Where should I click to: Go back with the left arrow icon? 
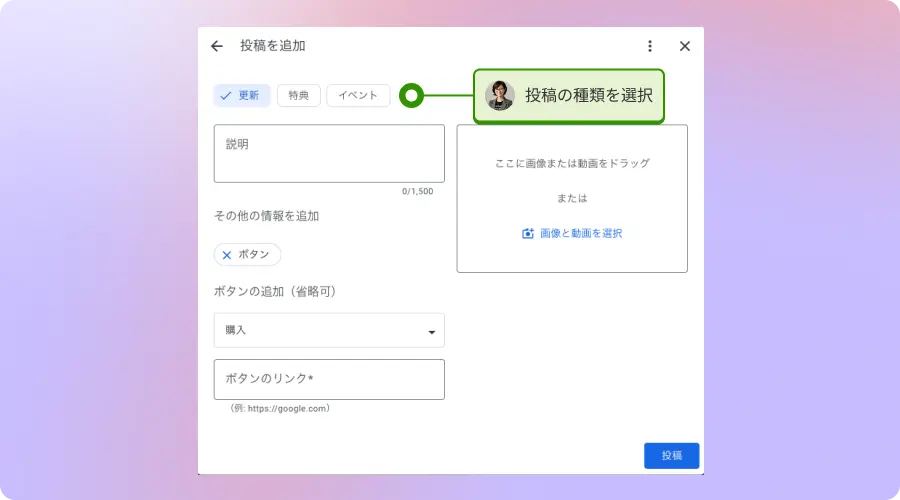pos(216,46)
